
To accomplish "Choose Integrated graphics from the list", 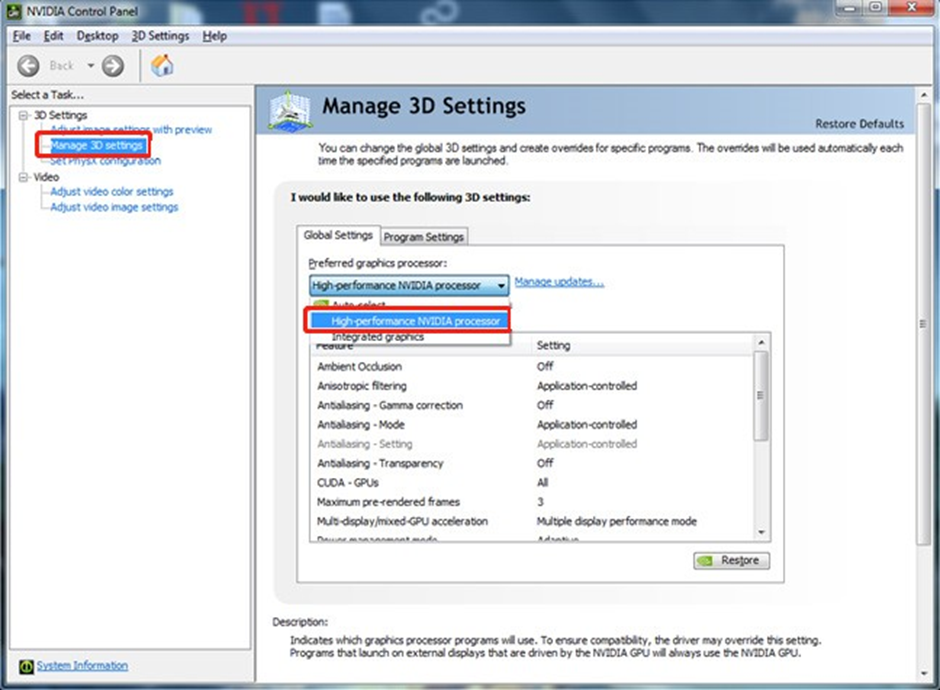I will (x=377, y=338).
